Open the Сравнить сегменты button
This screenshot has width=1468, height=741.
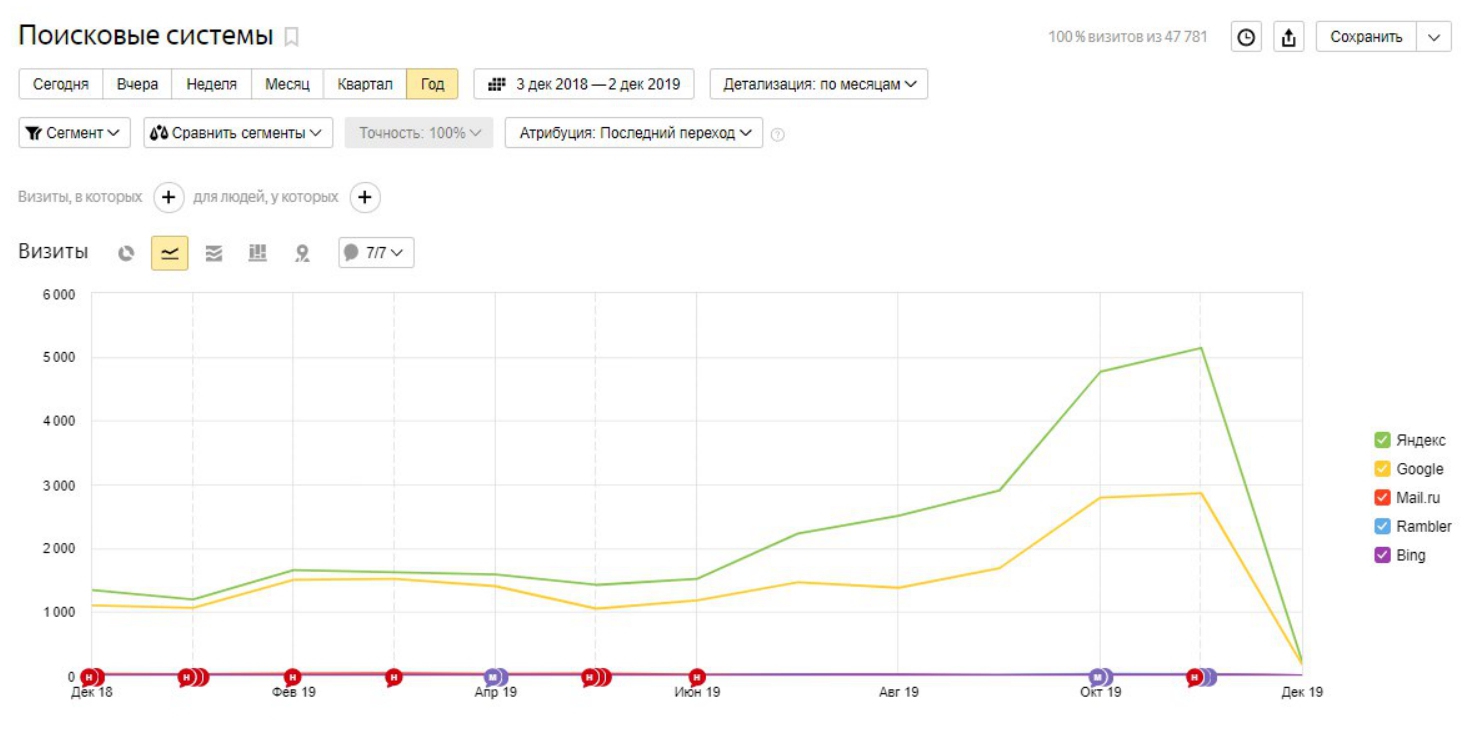tap(238, 133)
